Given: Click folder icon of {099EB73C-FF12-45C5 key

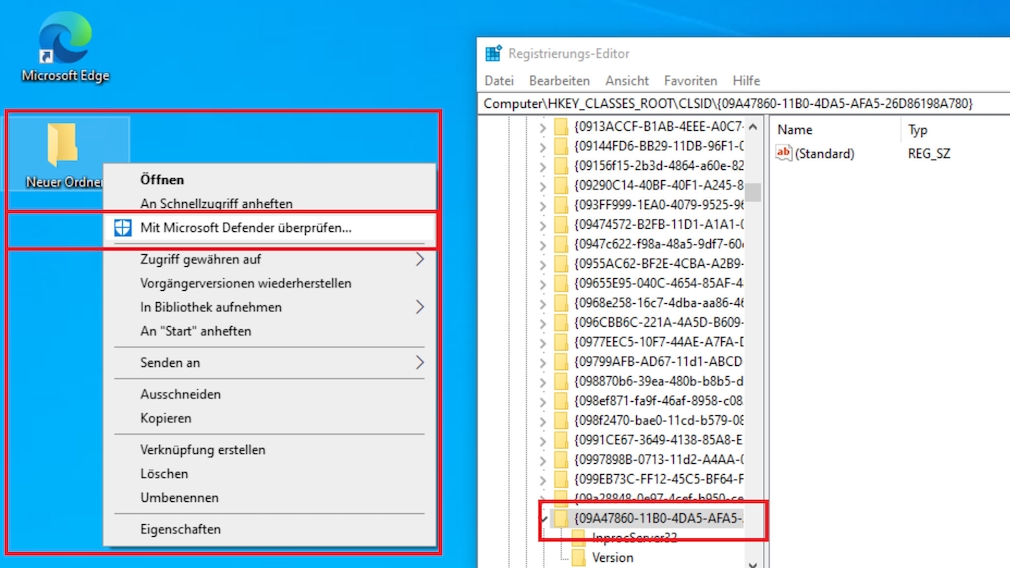Looking at the screenshot, I should click(561, 479).
